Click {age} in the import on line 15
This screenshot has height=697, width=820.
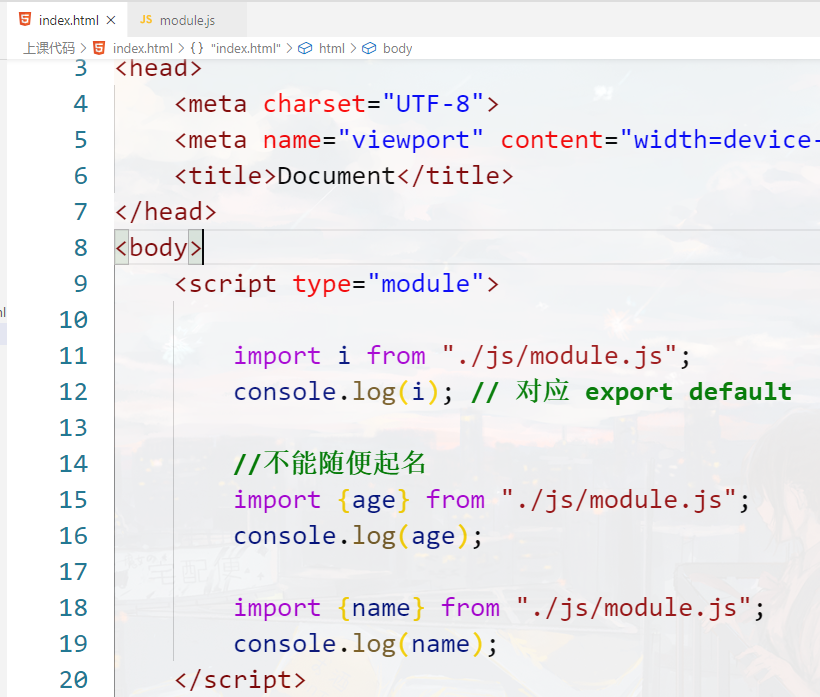[373, 500]
